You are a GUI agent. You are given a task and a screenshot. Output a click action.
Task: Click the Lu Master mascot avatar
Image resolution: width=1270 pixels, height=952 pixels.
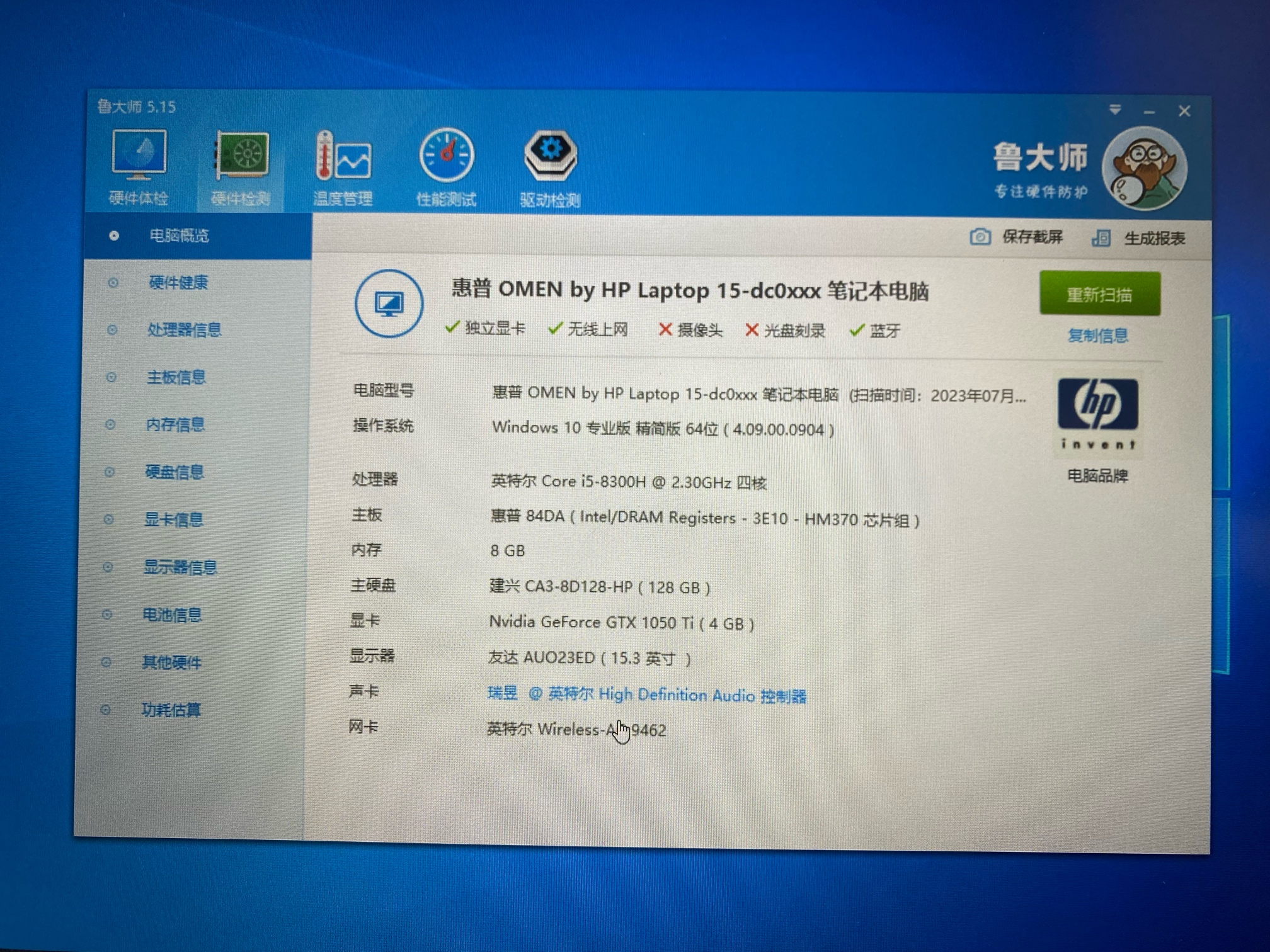point(1143,169)
